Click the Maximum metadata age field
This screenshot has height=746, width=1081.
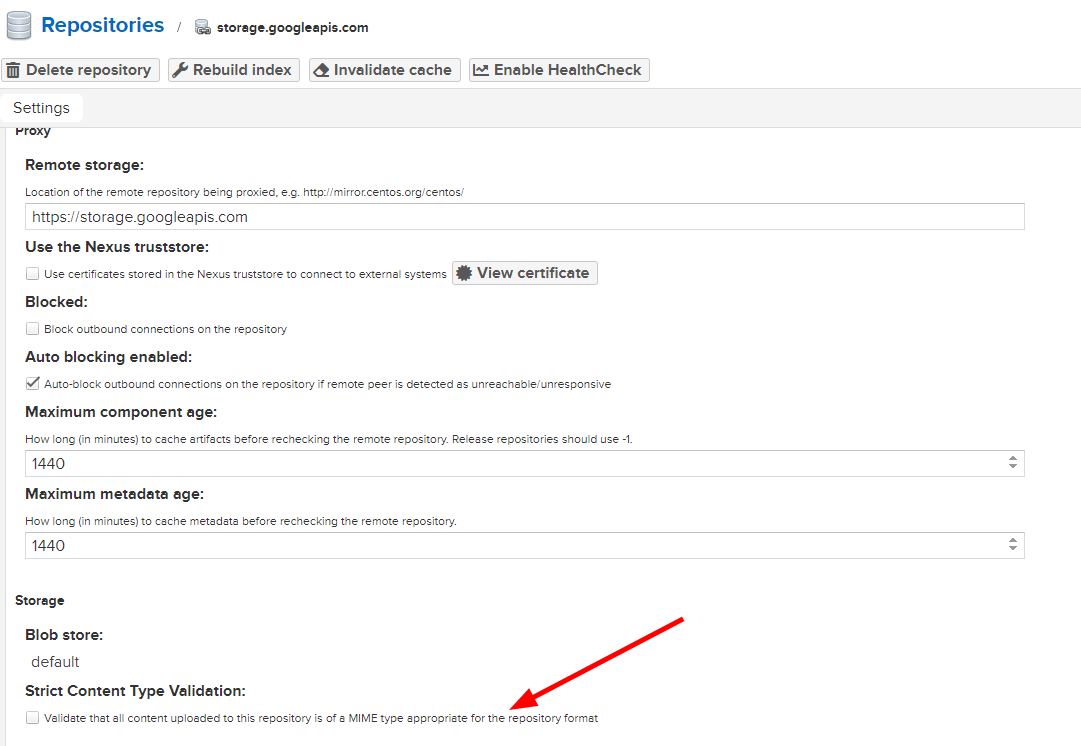525,545
